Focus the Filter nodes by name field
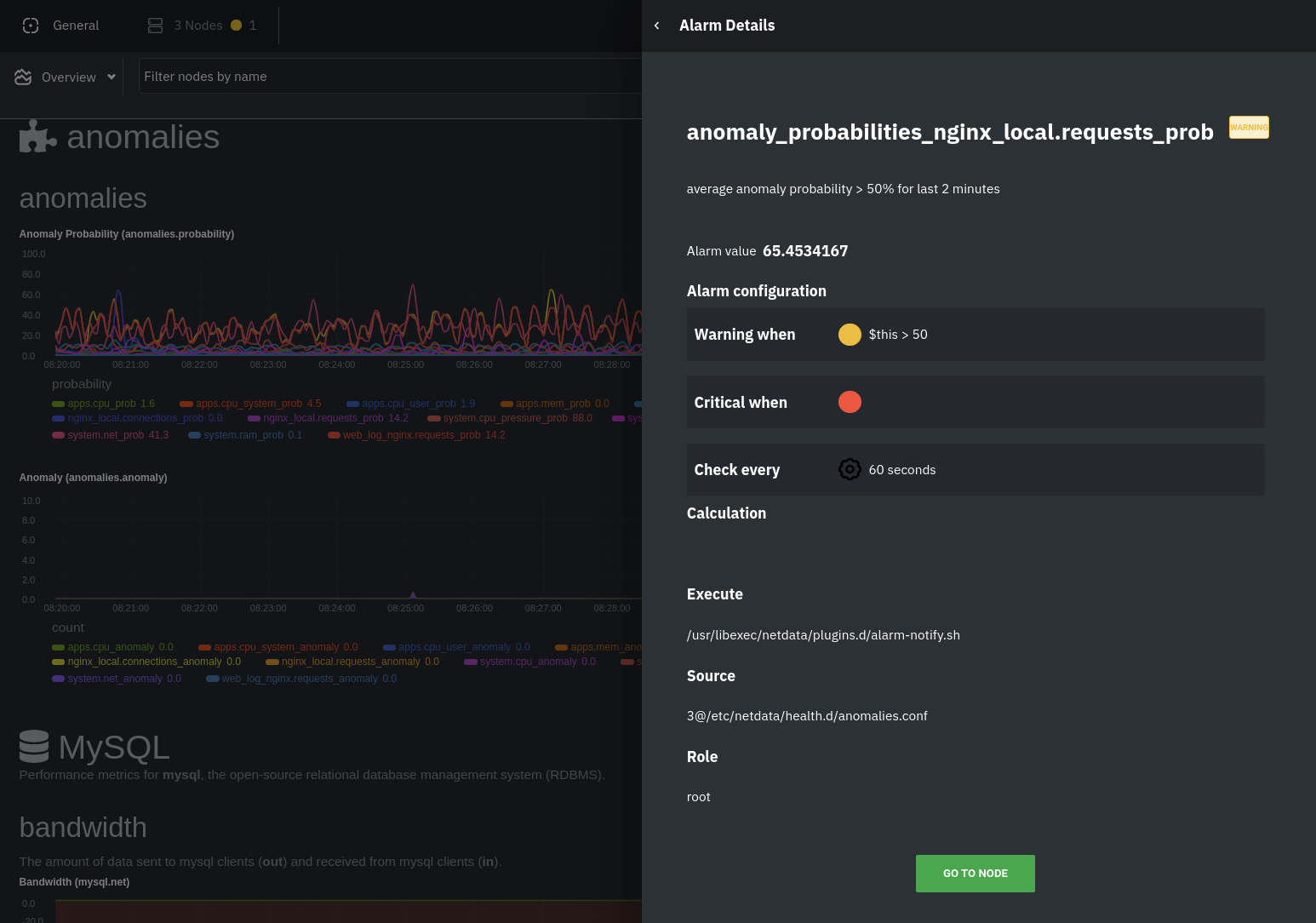Screen dimensions: 1316x923 390,77
